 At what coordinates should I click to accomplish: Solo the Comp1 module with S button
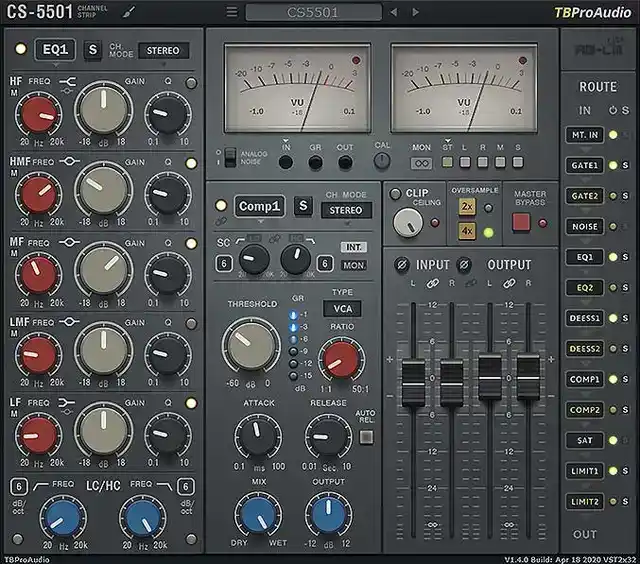coord(303,206)
